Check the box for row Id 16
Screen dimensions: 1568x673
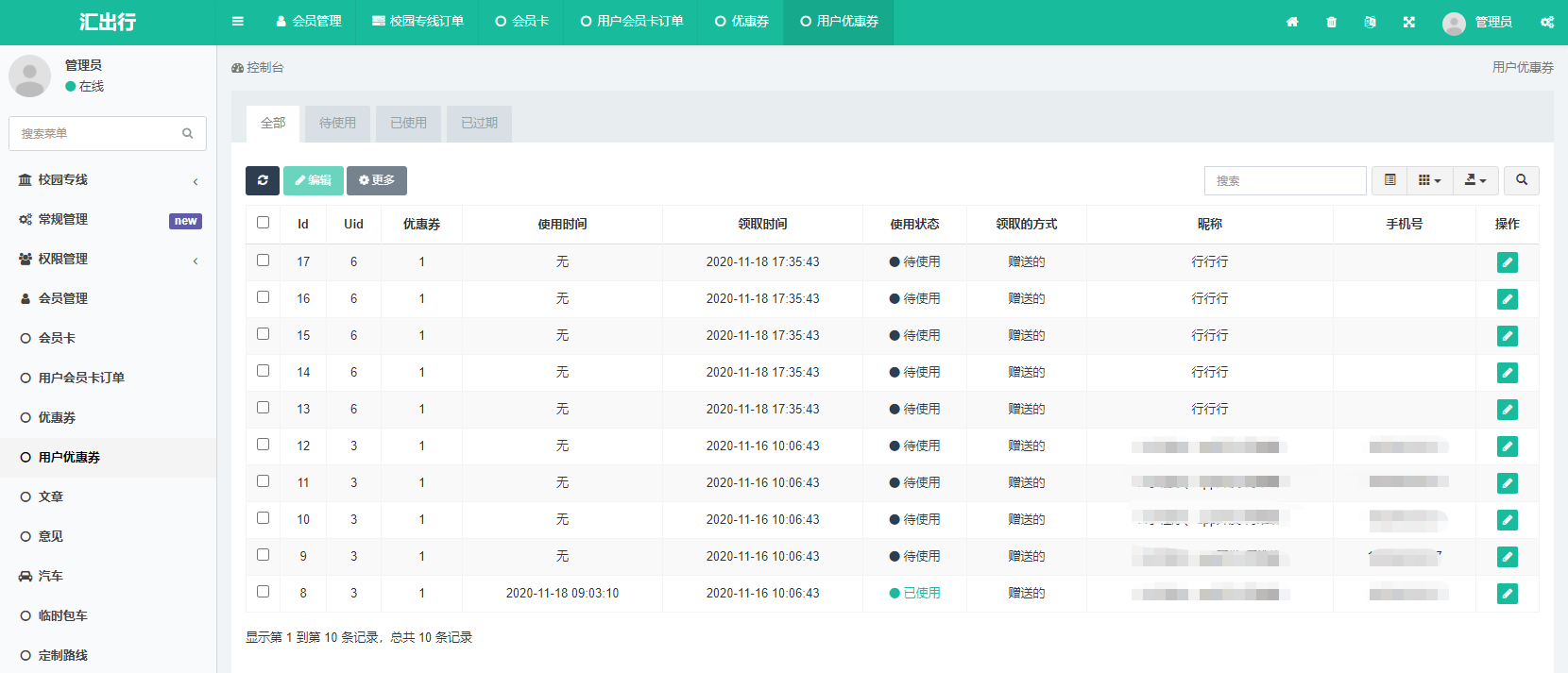263,297
